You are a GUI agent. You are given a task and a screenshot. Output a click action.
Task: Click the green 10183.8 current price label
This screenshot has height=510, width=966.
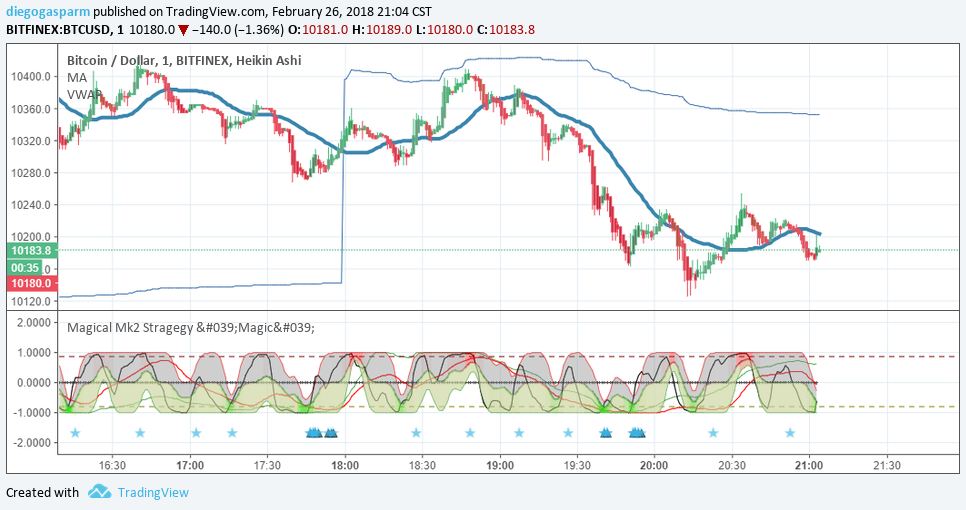pyautogui.click(x=32, y=251)
